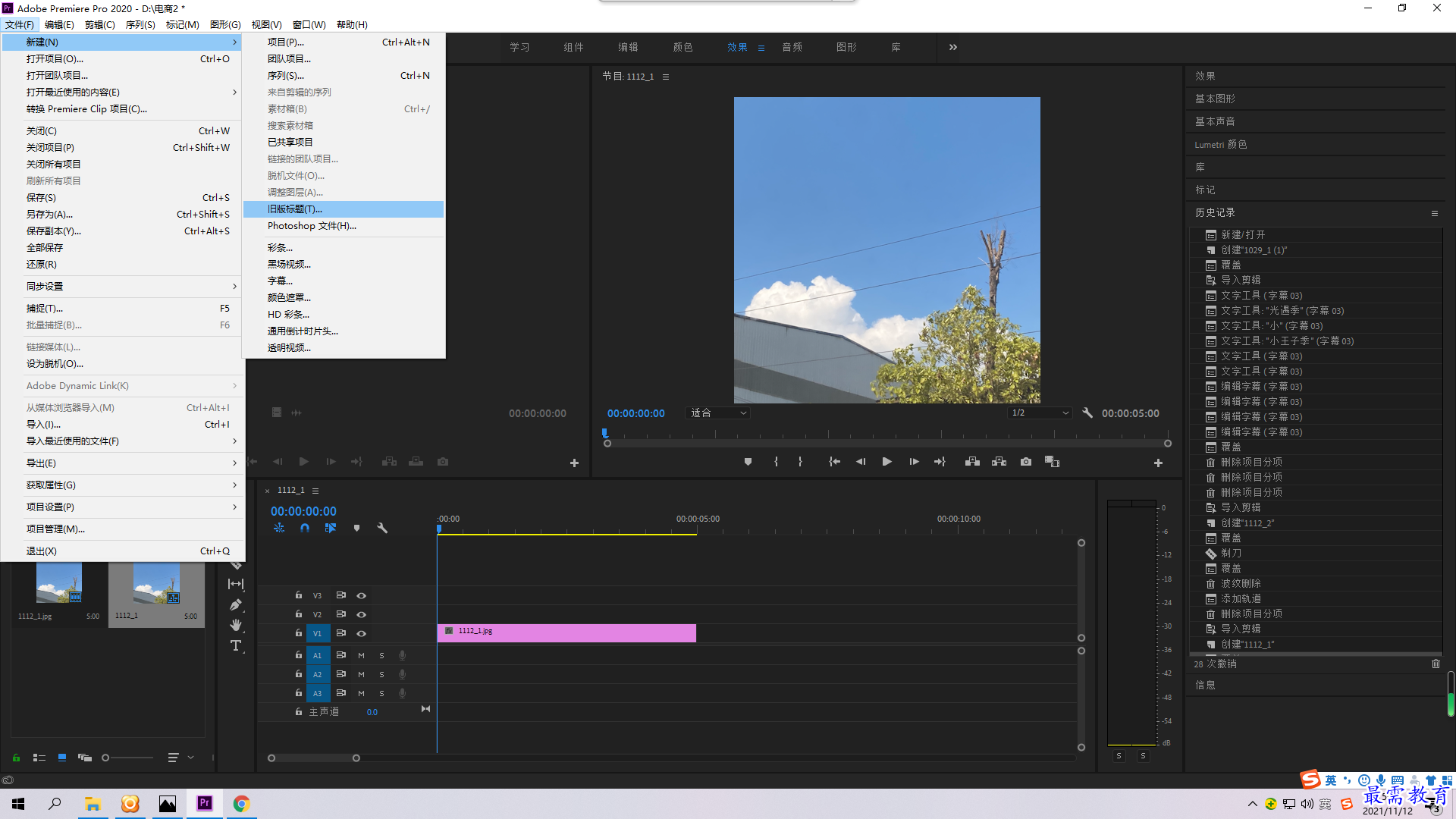Select the Slip tool

[236, 584]
